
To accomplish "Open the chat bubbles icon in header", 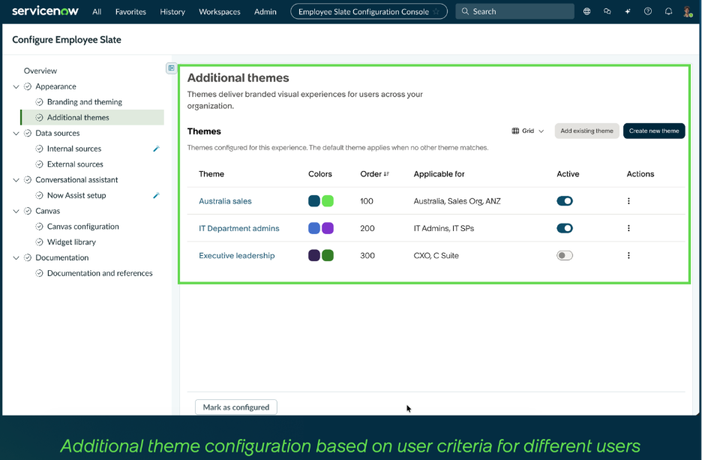I will point(607,12).
